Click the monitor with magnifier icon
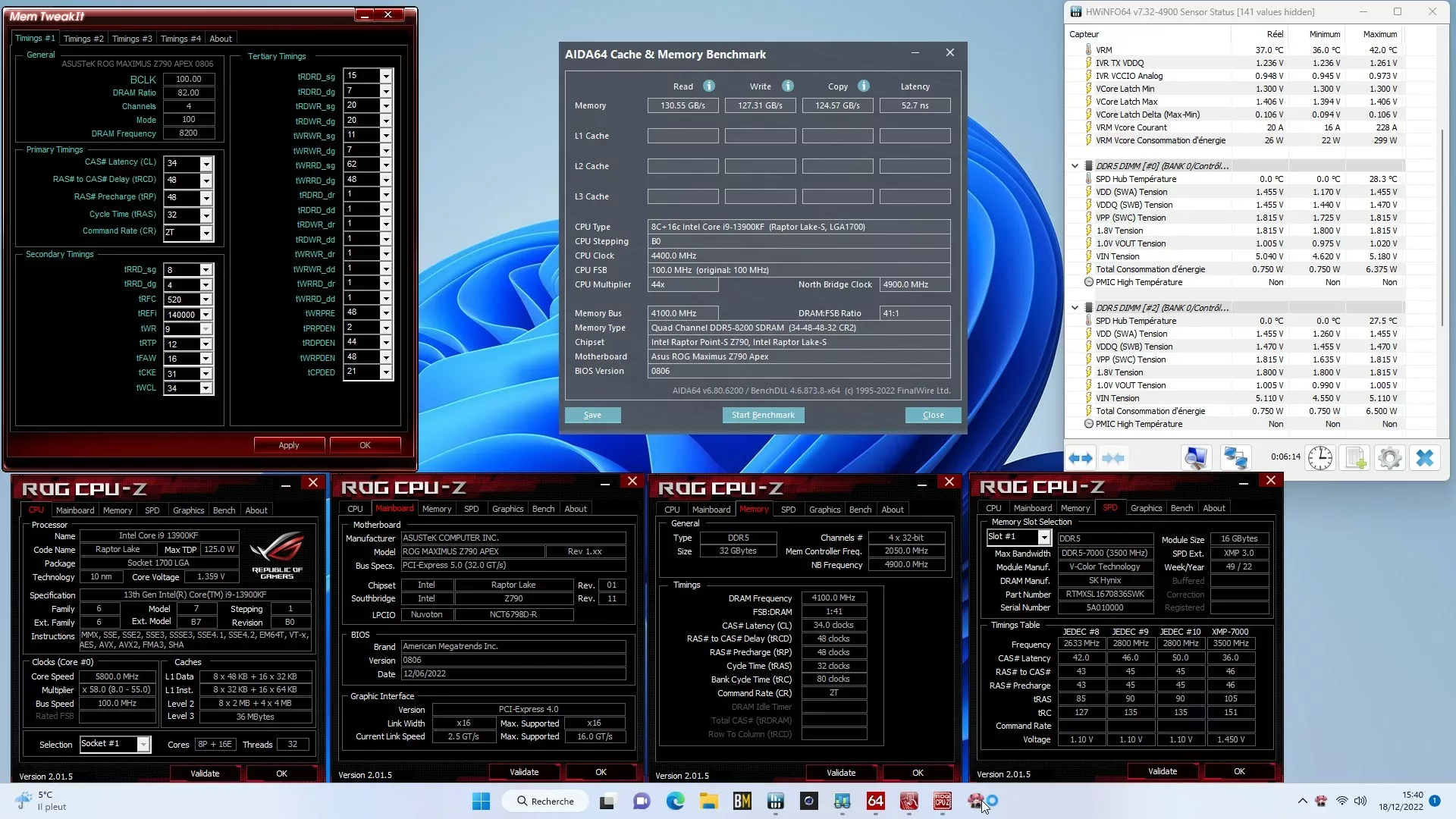This screenshot has width=1456, height=819. 1196,458
